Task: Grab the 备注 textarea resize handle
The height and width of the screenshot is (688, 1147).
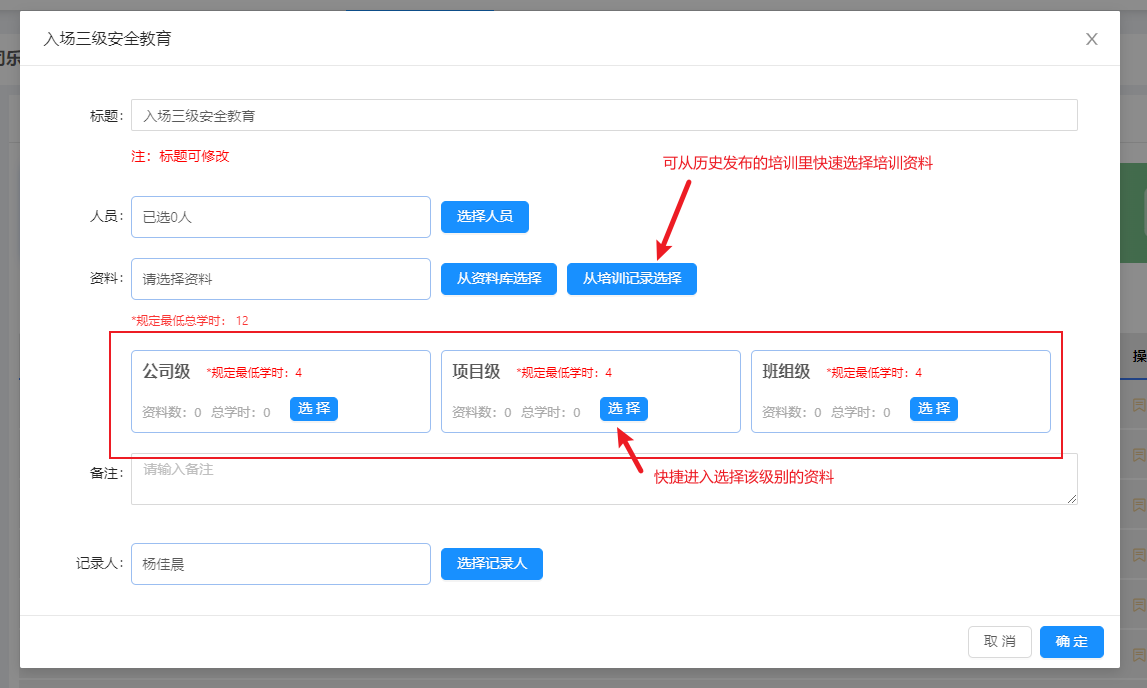Action: [x=1072, y=499]
